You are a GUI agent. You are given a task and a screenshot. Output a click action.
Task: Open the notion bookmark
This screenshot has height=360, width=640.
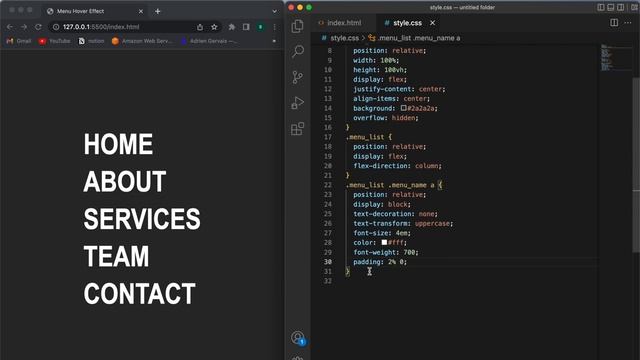(91, 41)
